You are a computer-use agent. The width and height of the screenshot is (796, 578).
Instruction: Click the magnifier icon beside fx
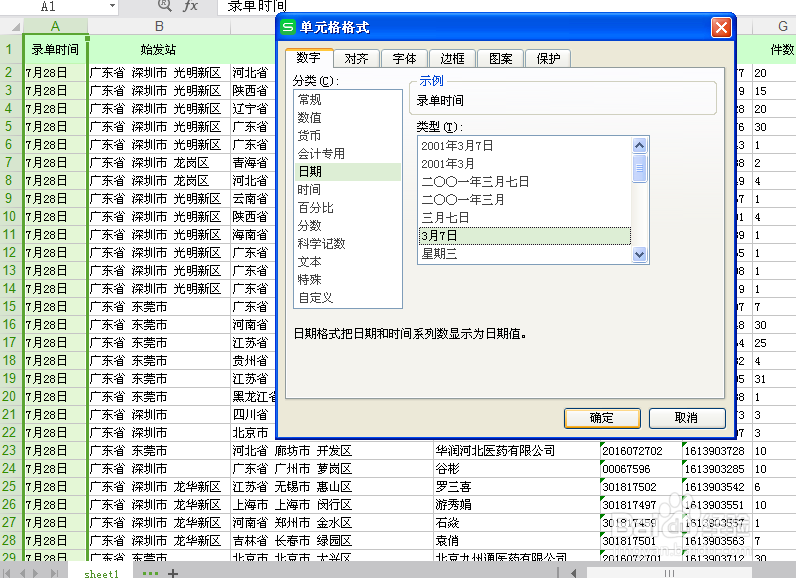164,5
